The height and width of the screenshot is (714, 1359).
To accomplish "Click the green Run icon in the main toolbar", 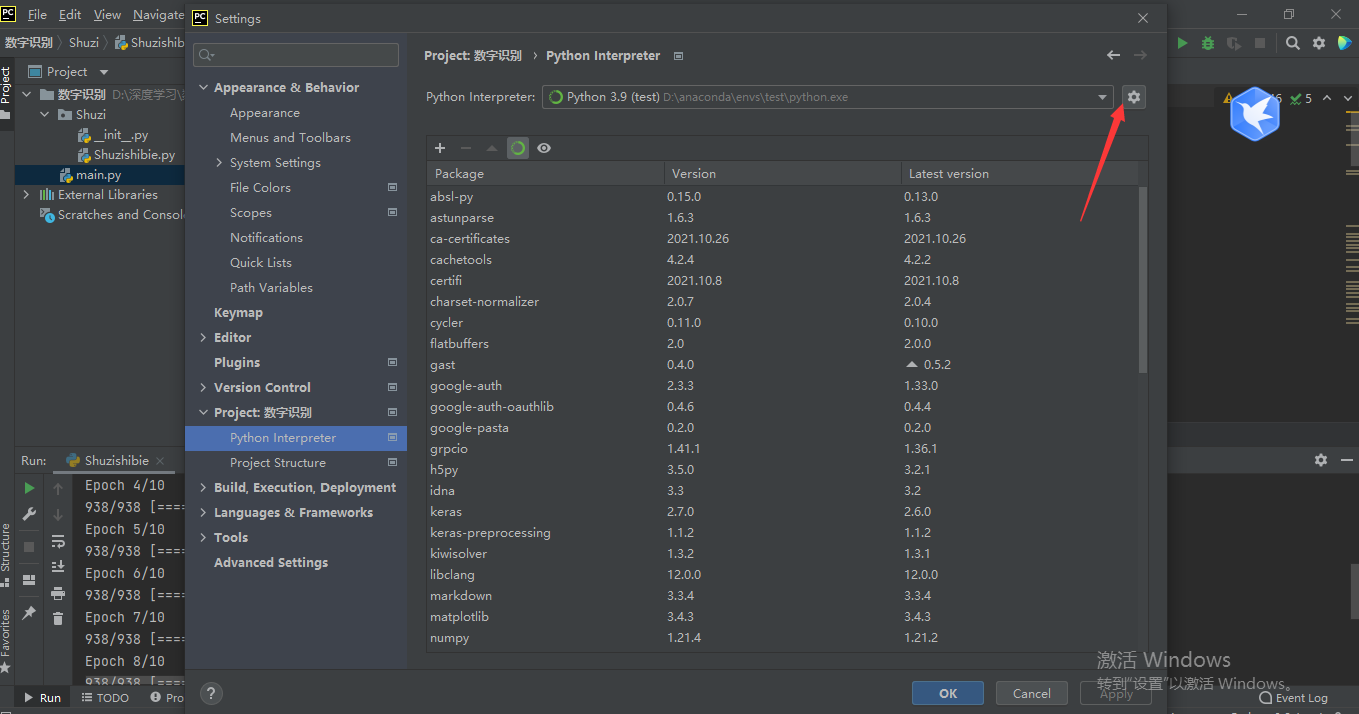I will pyautogui.click(x=1183, y=43).
